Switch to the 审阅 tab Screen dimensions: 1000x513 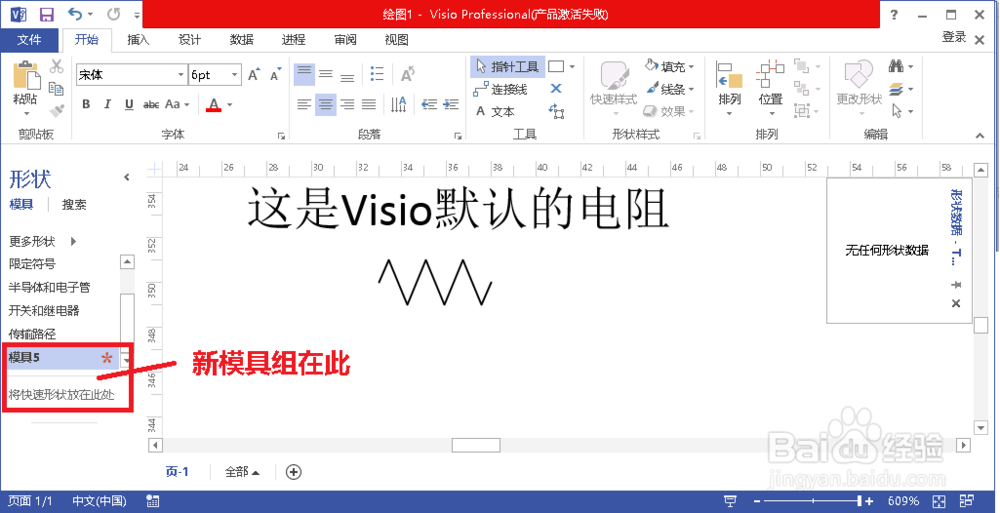click(x=345, y=40)
